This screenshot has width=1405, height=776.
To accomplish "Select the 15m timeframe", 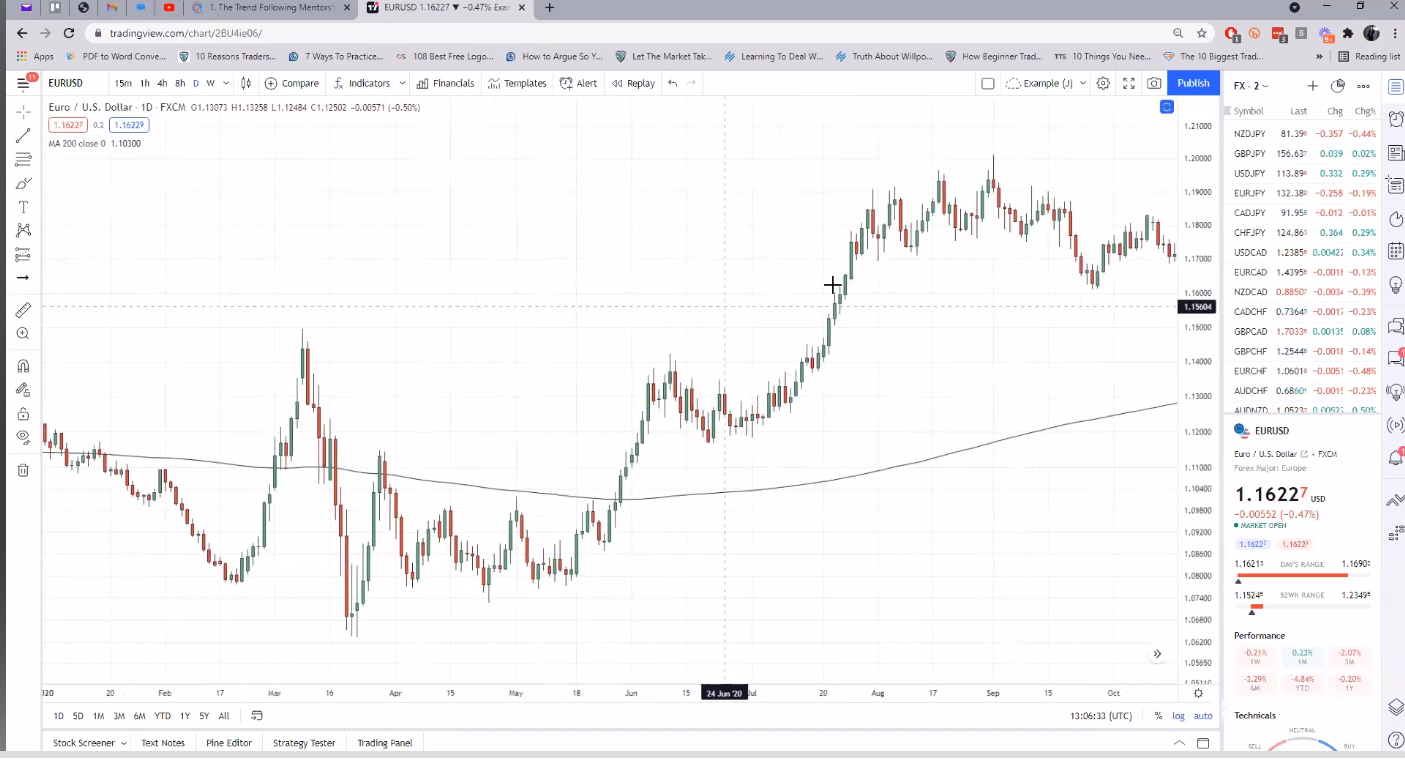I will click(x=123, y=83).
